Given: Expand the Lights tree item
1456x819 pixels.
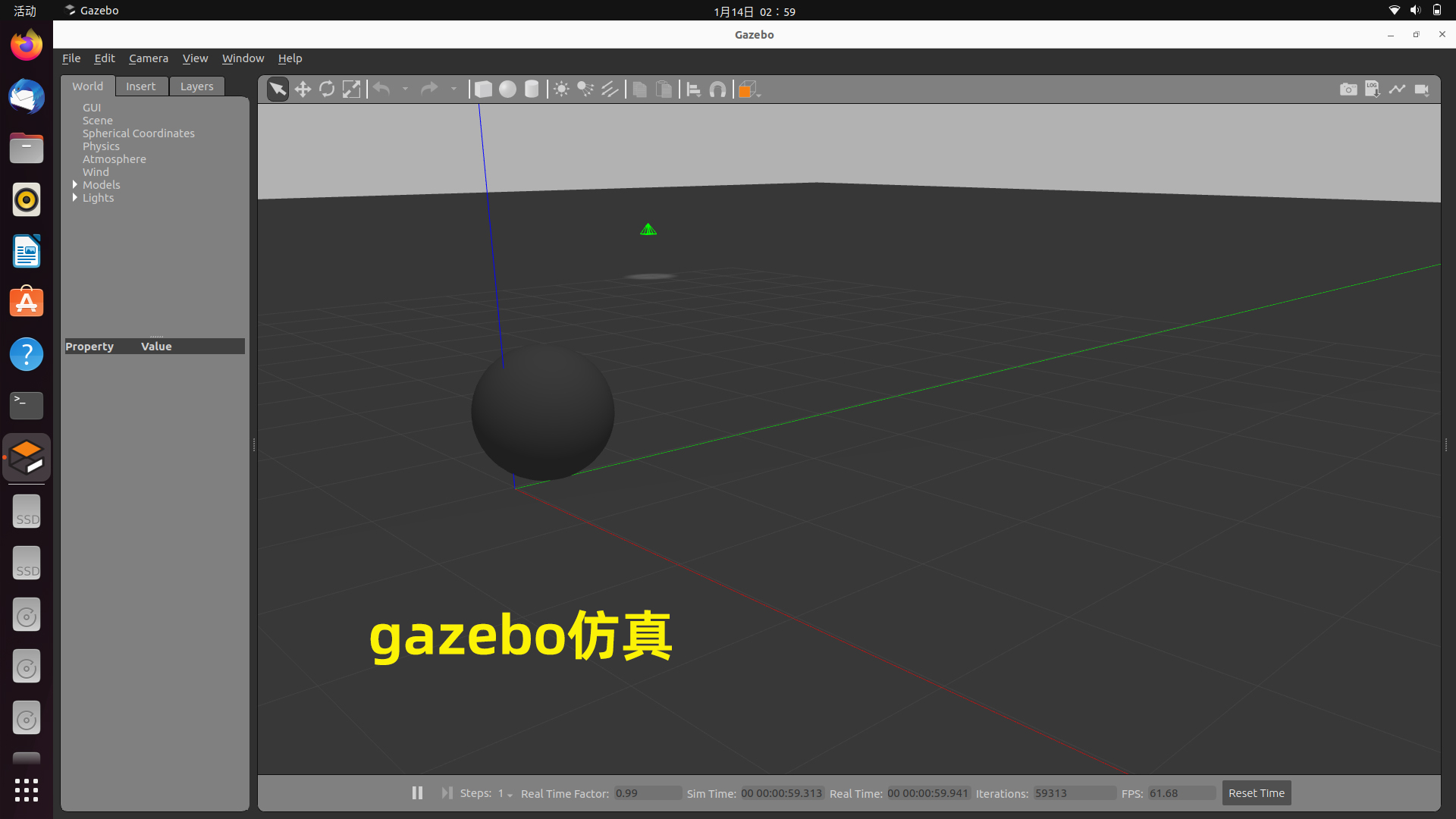Looking at the screenshot, I should click(75, 197).
